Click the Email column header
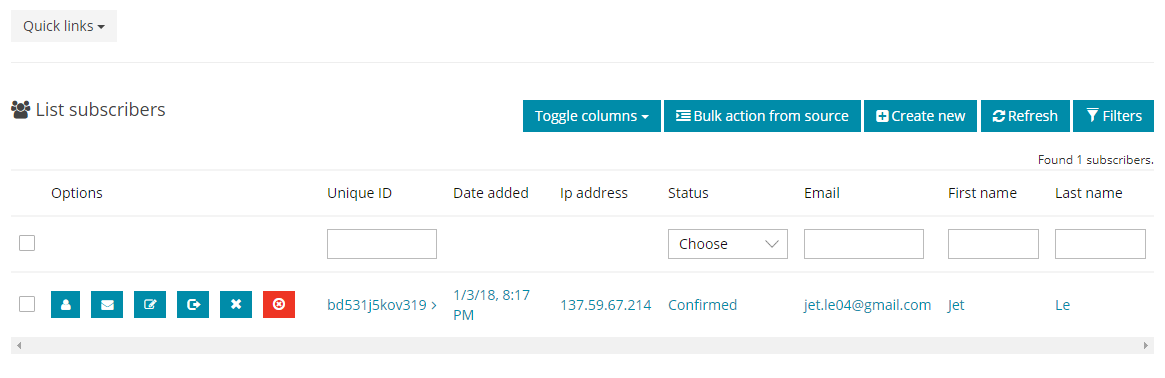1165x378 pixels. pyautogui.click(x=822, y=193)
